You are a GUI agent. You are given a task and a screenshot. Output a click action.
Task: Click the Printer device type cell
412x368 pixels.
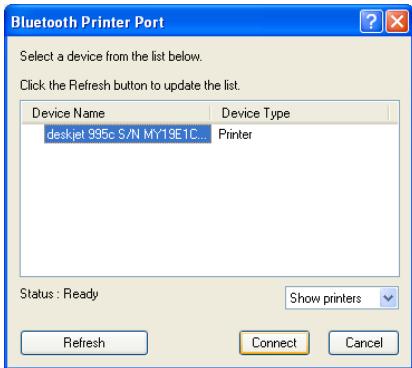click(x=235, y=134)
